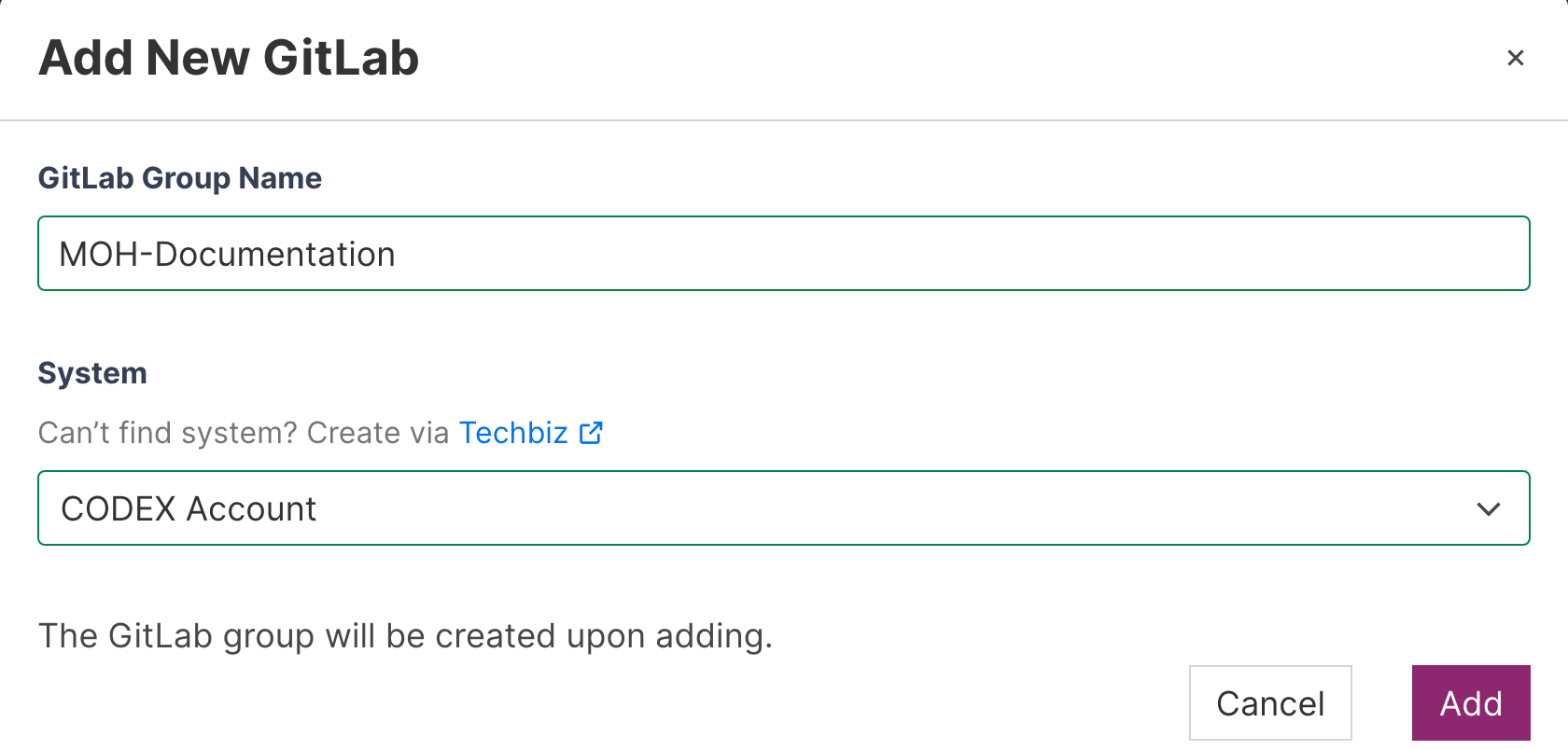Confirm adding the GitLab group with Add

1471,703
